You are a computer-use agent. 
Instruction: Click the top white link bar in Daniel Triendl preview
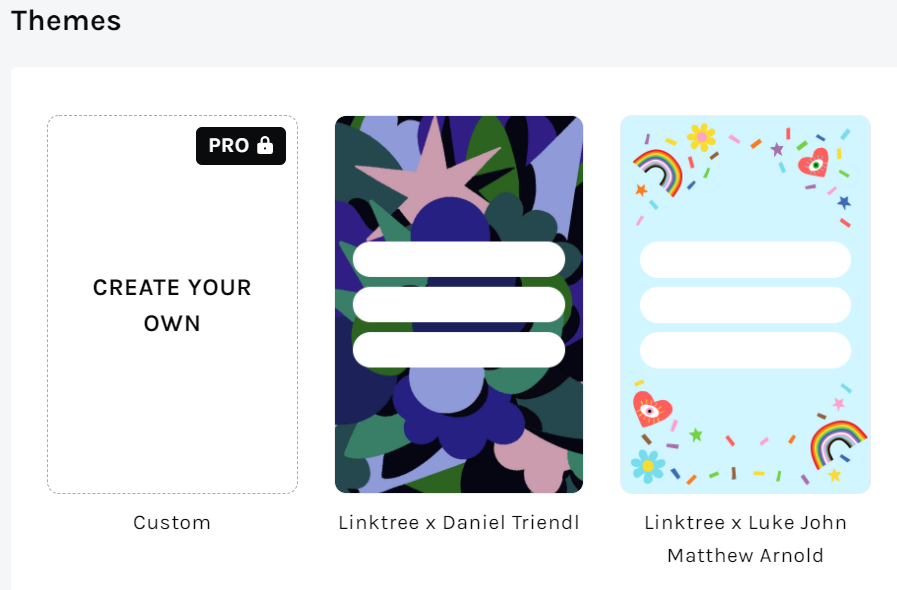[x=458, y=259]
